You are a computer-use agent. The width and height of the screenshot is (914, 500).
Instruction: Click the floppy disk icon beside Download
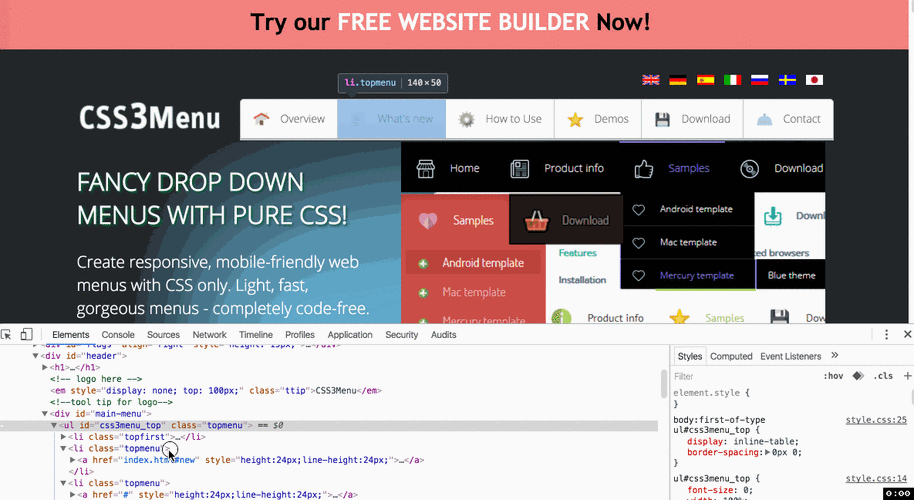click(662, 119)
